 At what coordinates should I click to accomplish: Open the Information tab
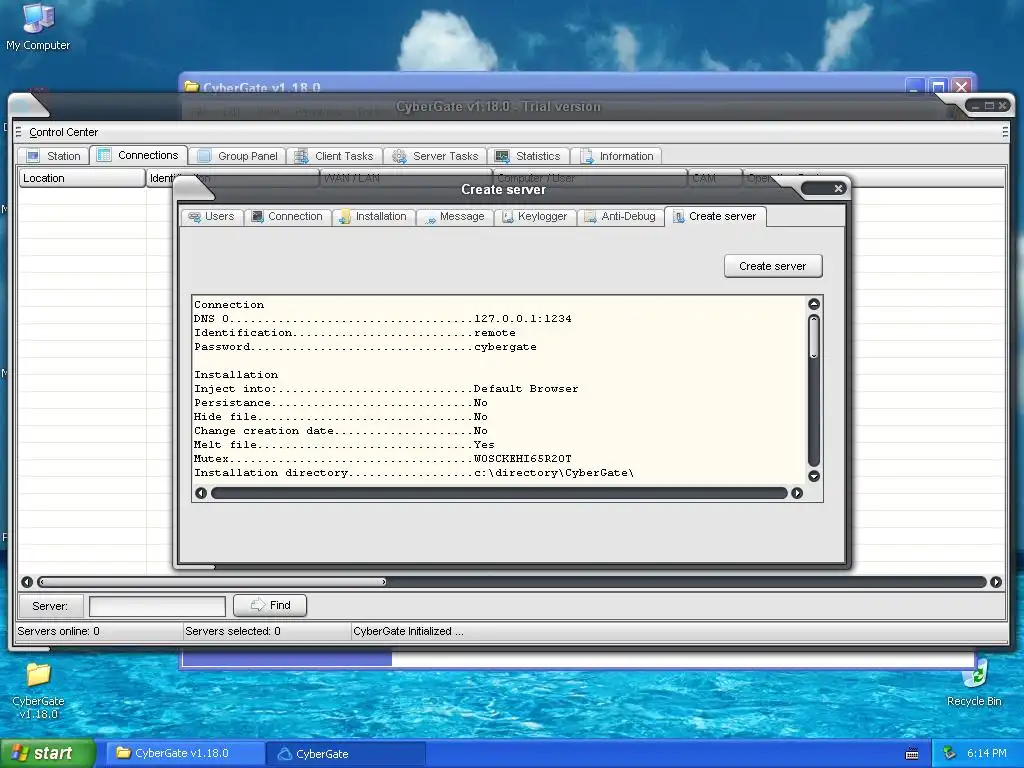tap(616, 156)
